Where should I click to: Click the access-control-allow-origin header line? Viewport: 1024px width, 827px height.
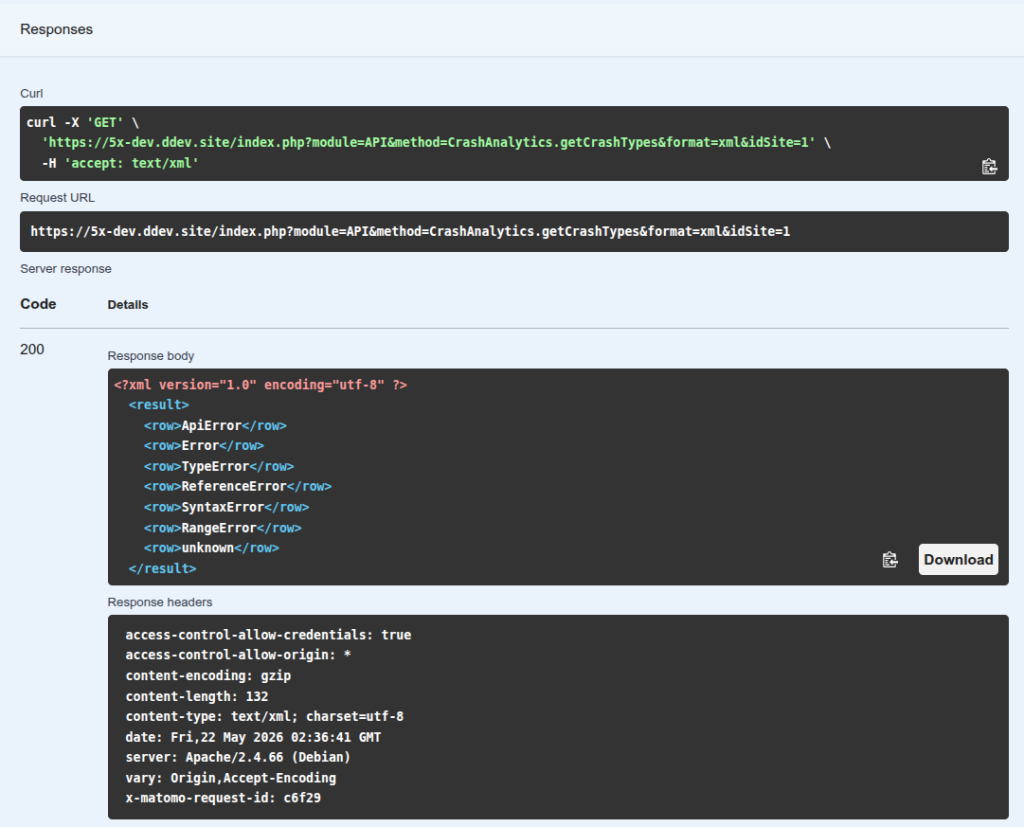(x=238, y=655)
